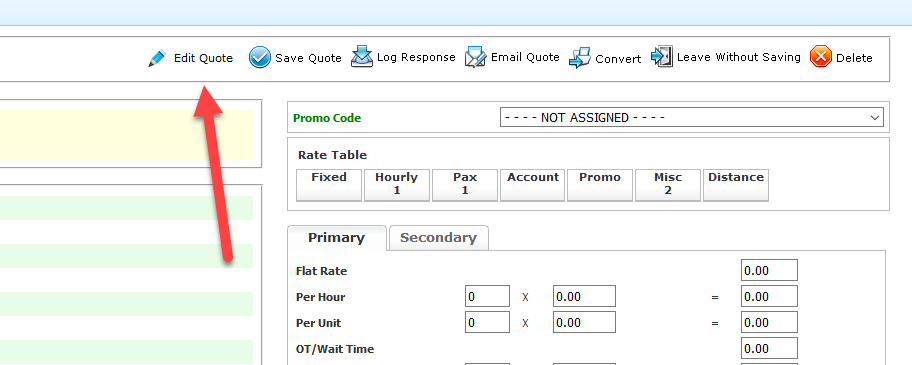Click the Flat Rate amount field
The height and width of the screenshot is (365, 912).
click(769, 270)
